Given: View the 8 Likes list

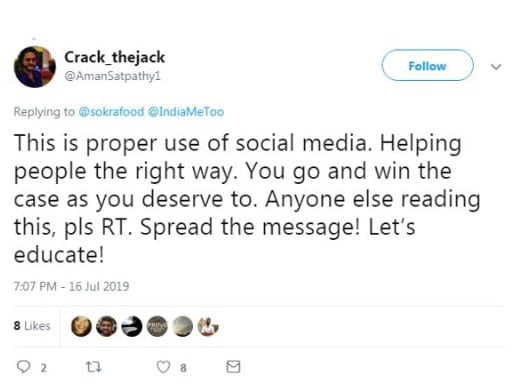Looking at the screenshot, I should pos(32,326).
